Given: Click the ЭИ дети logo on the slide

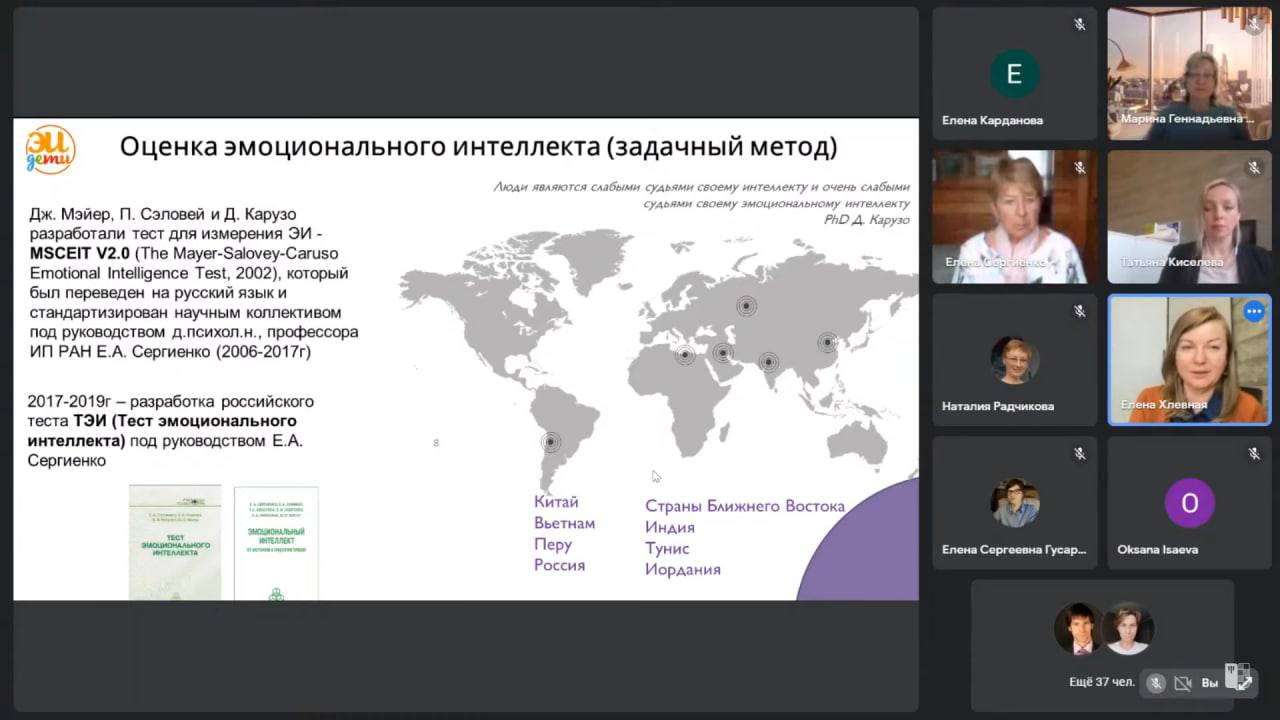Looking at the screenshot, I should (x=50, y=148).
